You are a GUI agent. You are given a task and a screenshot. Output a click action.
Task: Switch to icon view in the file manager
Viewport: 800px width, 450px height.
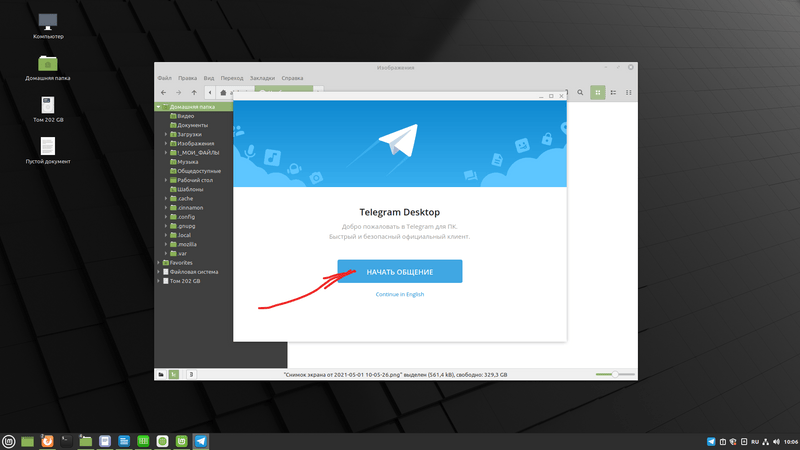coord(597,92)
